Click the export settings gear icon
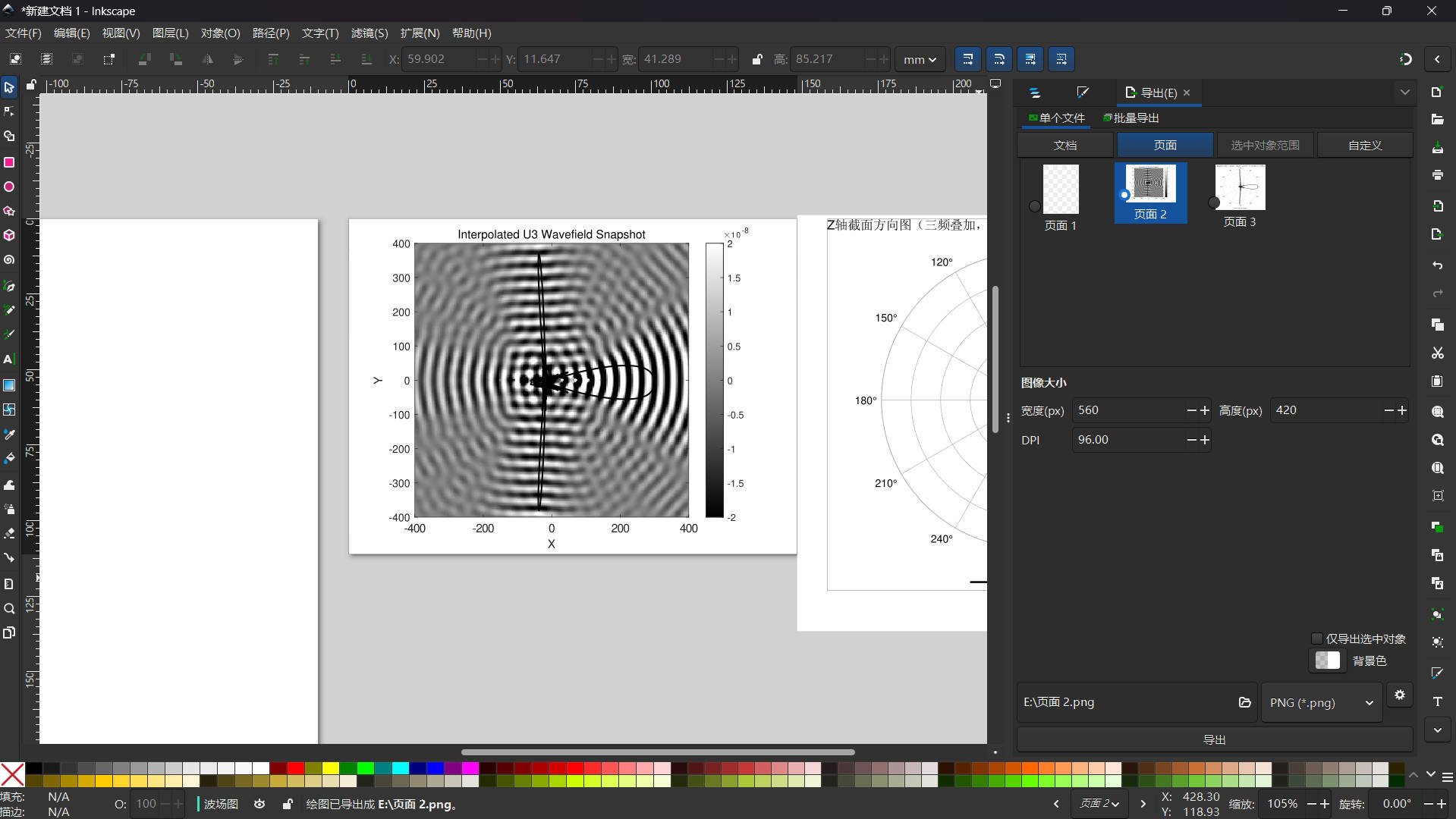Screen dimensions: 1456x819 tap(1399, 695)
